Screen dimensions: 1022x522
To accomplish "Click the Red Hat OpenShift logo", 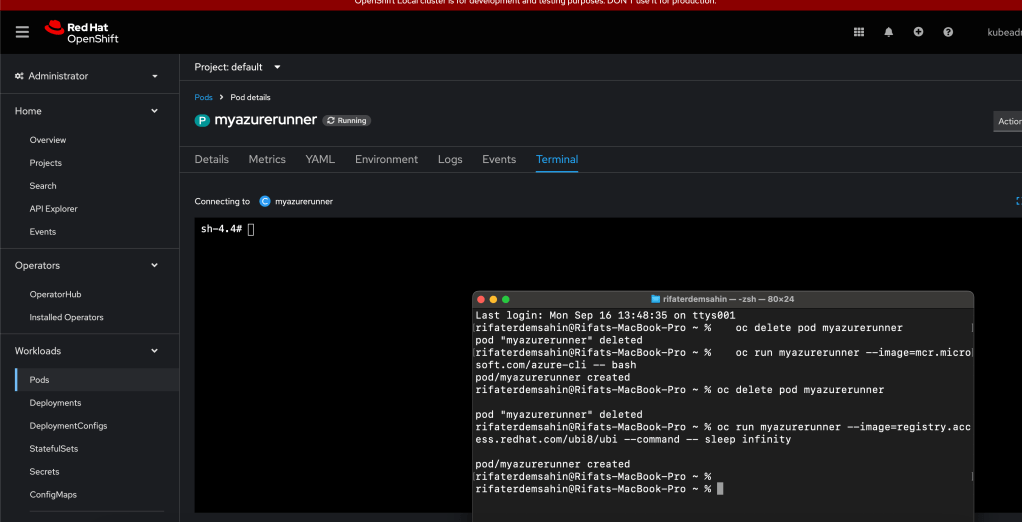I will click(81, 32).
